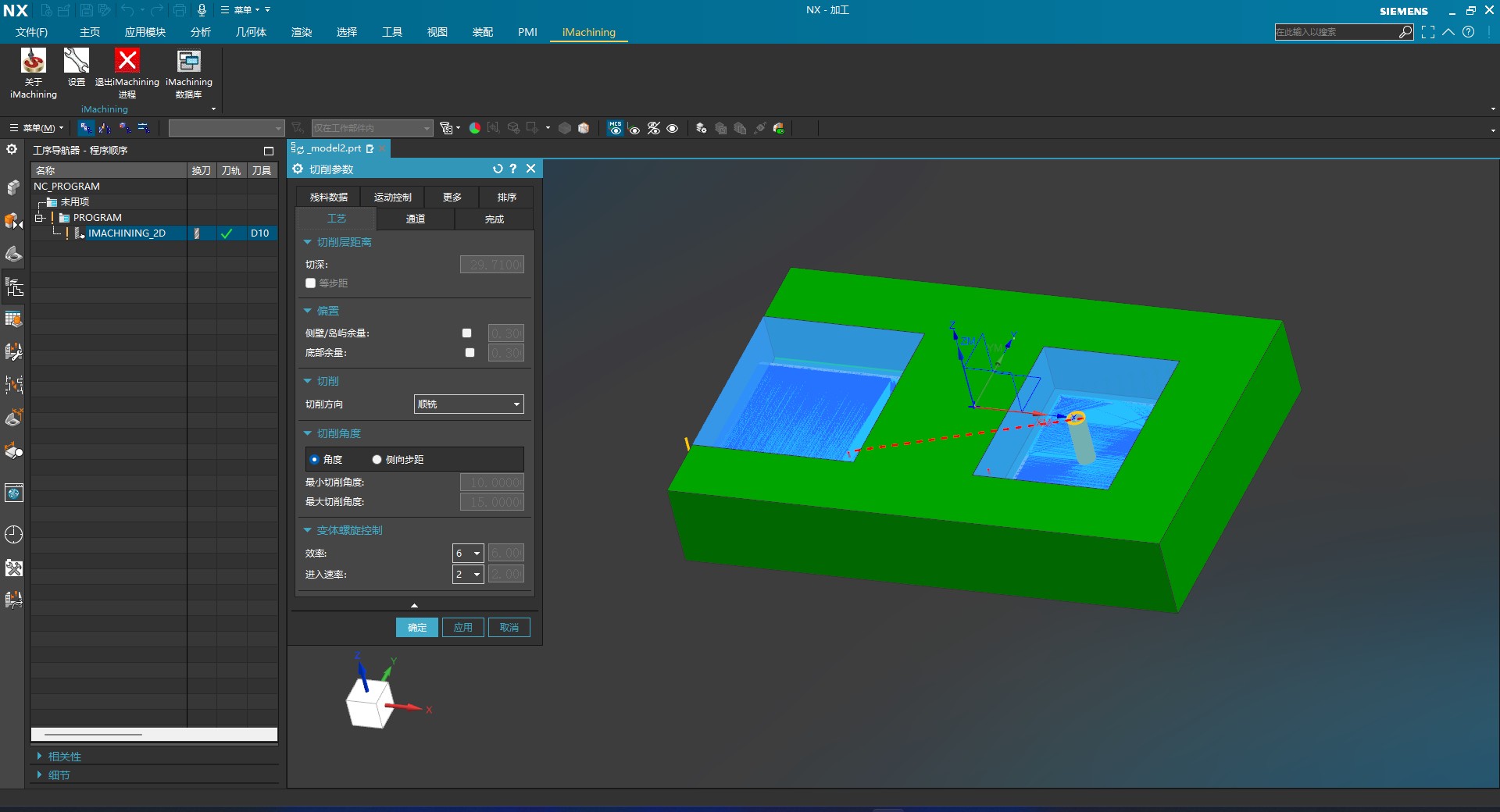Open help for 切削参数 dialog
Image resolution: width=1500 pixels, height=812 pixels.
click(513, 169)
